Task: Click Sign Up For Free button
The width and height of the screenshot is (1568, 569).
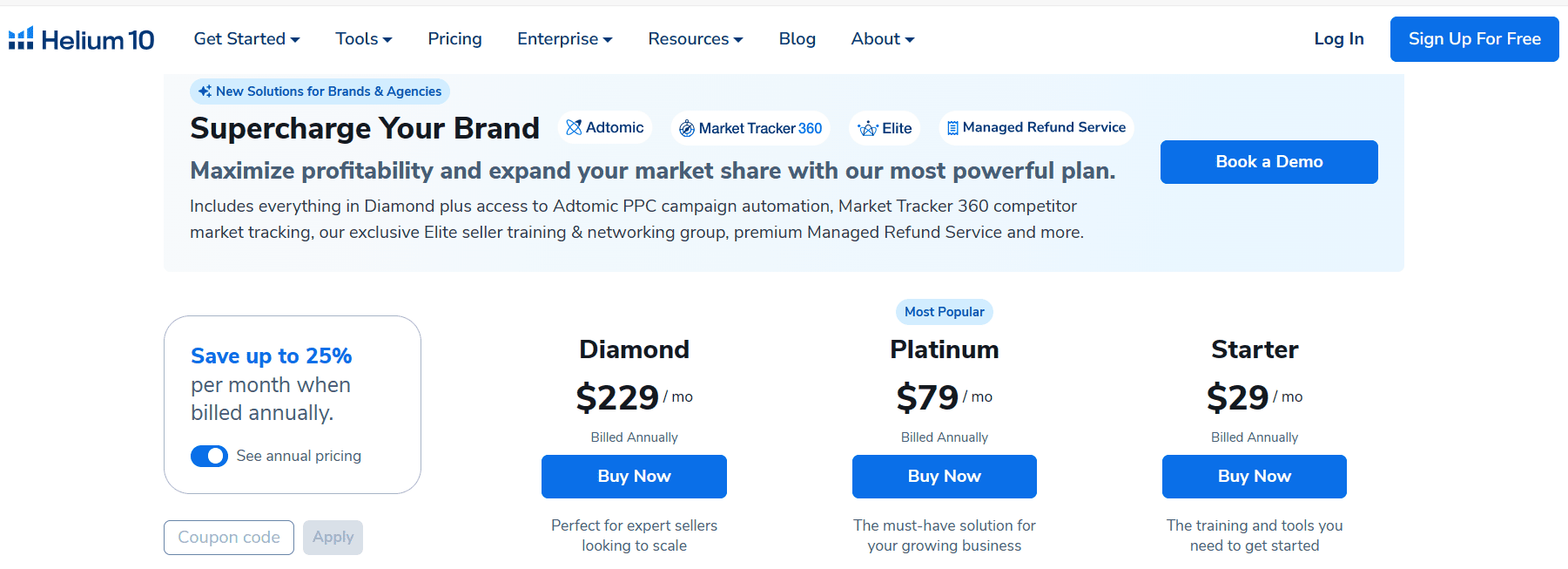Action: click(1474, 39)
